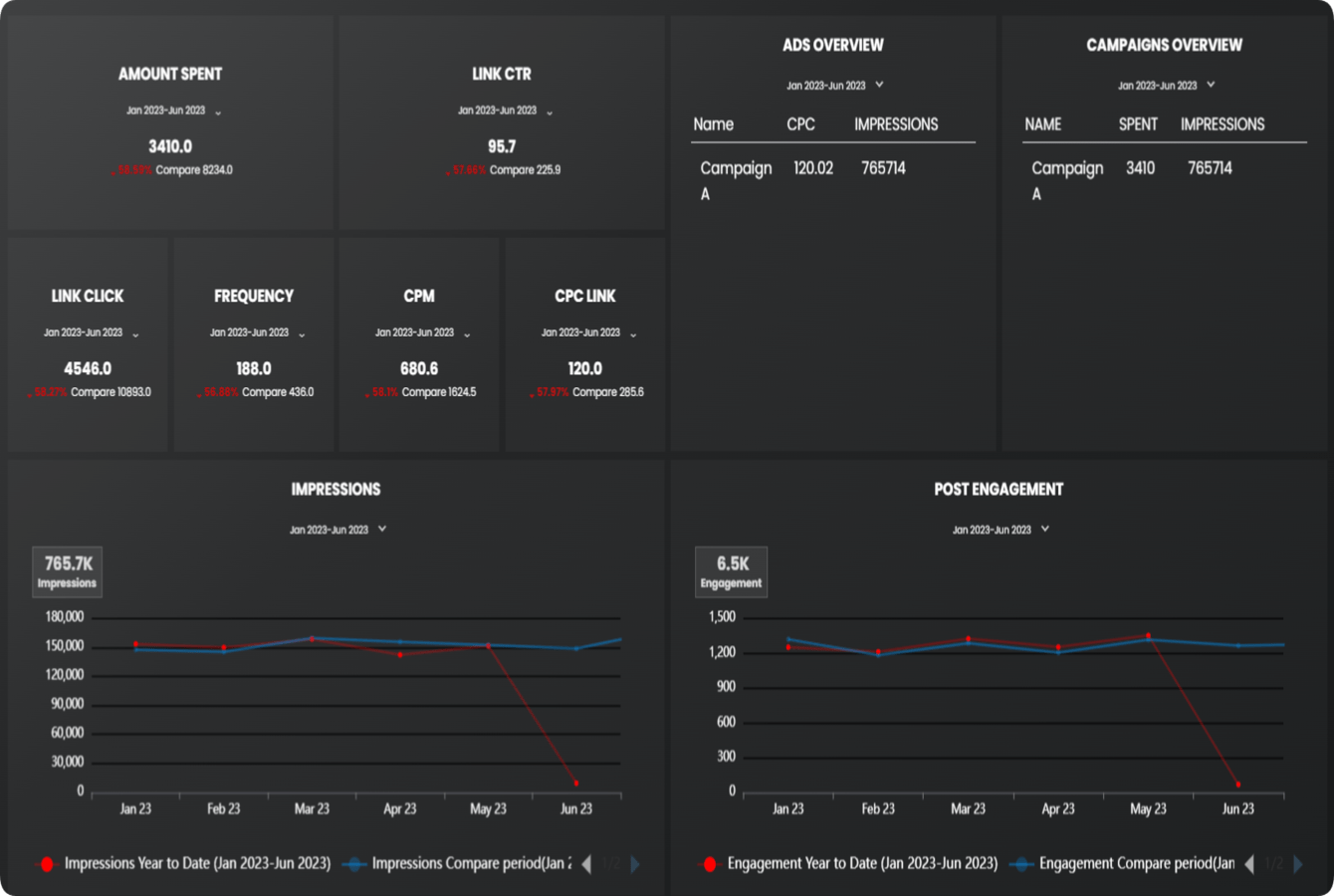Click Compare 225.9 under Link CTR

tap(526, 170)
